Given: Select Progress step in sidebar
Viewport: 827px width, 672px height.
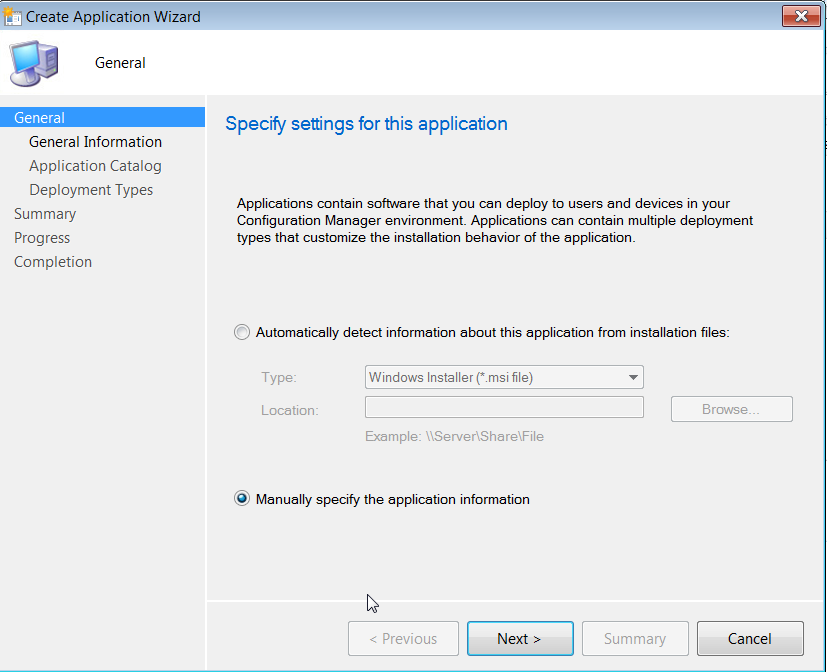Looking at the screenshot, I should (42, 238).
